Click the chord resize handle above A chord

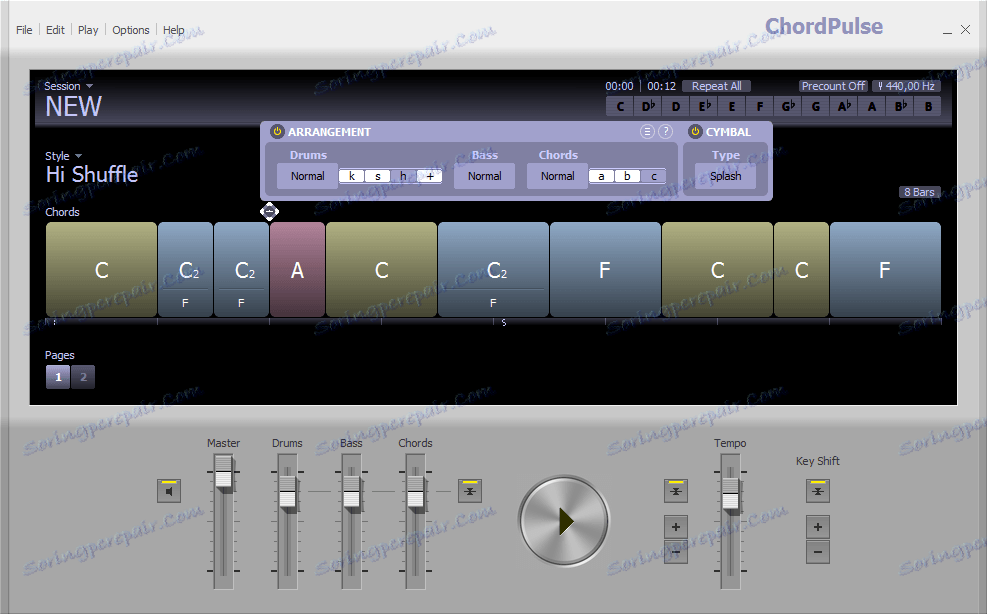tap(269, 212)
